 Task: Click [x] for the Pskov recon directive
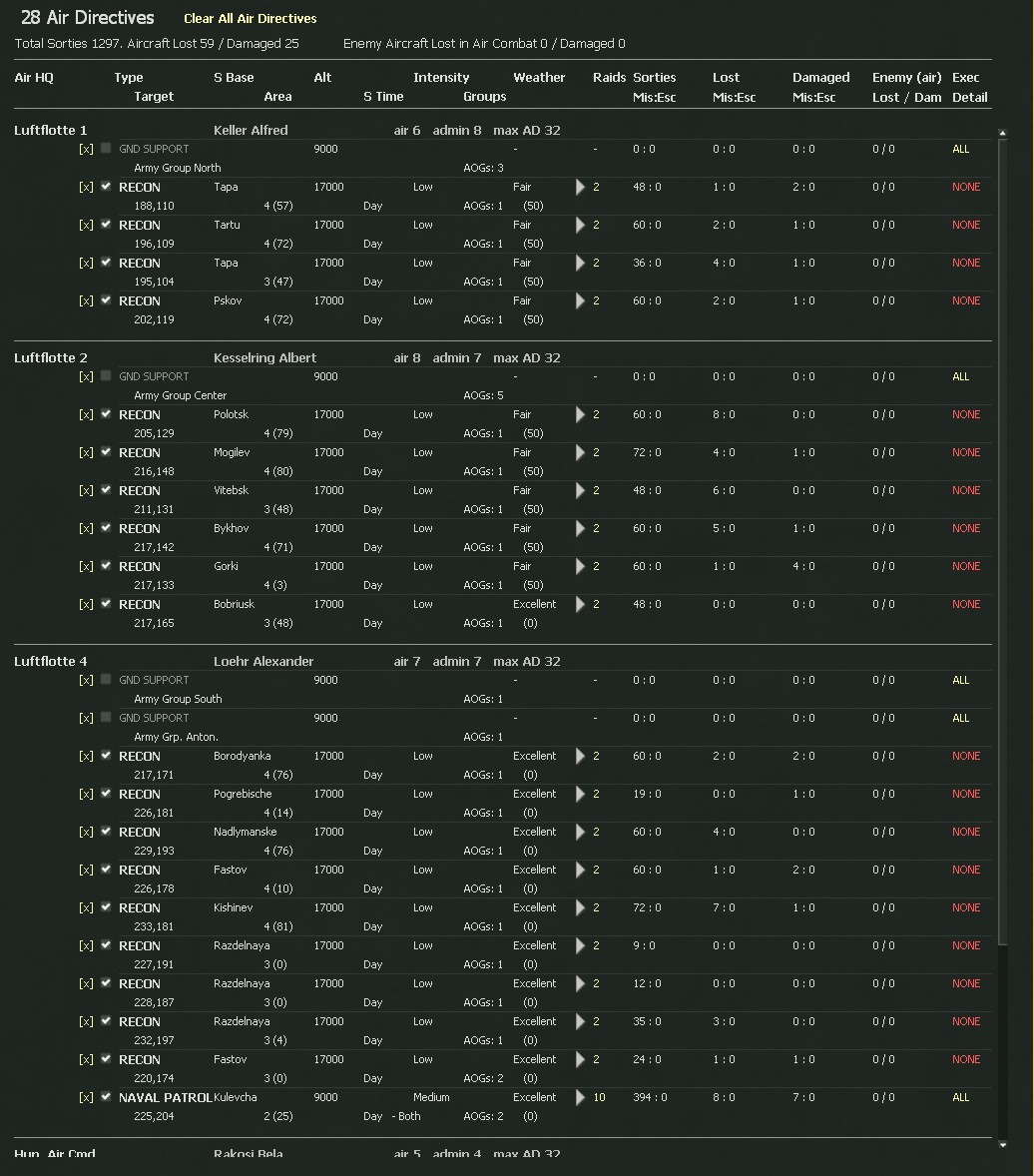pyautogui.click(x=86, y=301)
